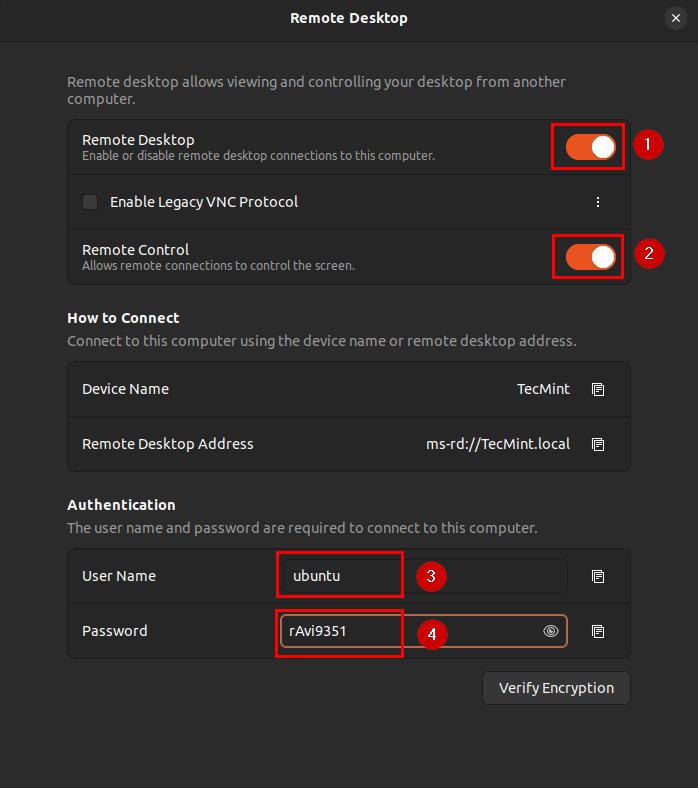The width and height of the screenshot is (698, 788).
Task: Turn off the Remote Desktop switch
Action: (x=590, y=147)
